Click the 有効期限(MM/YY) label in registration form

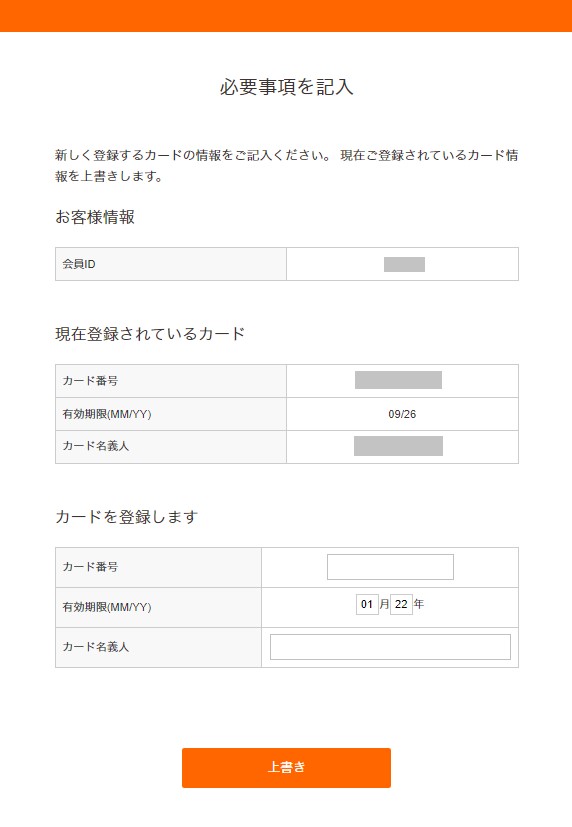[107, 607]
